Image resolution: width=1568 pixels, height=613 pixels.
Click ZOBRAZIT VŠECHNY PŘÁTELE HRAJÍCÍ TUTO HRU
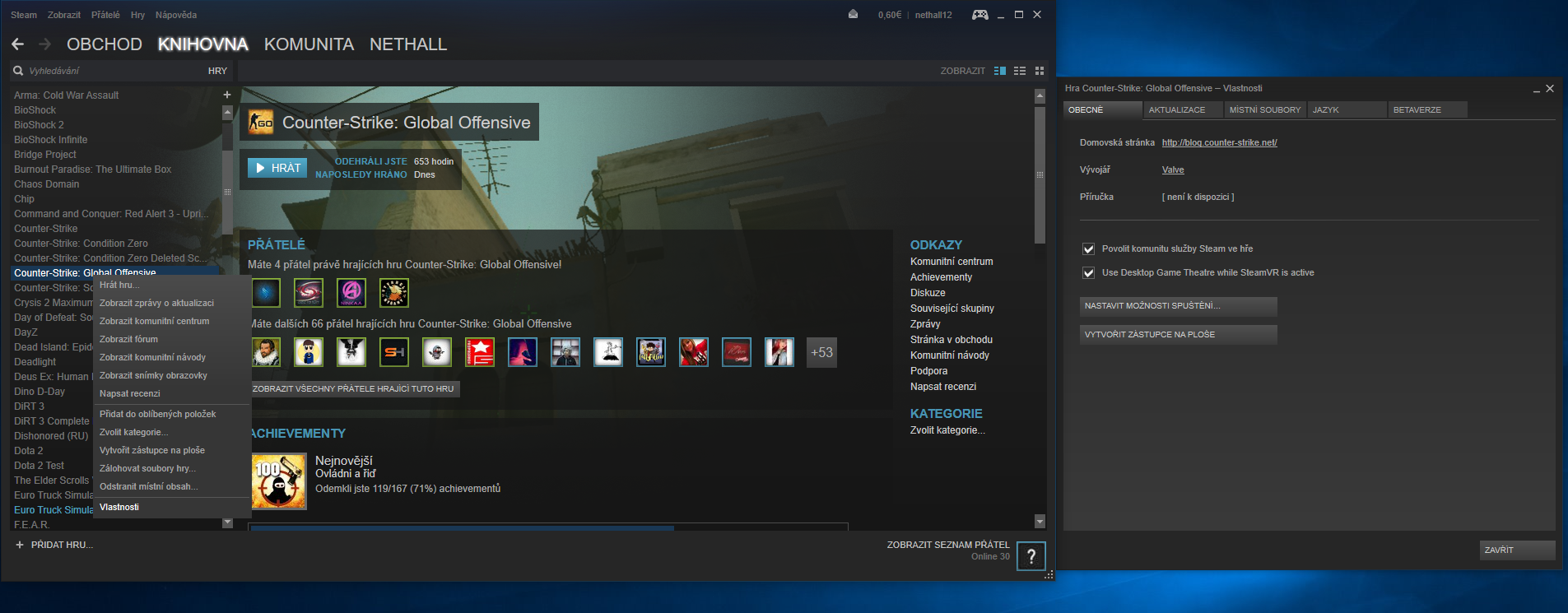click(353, 388)
